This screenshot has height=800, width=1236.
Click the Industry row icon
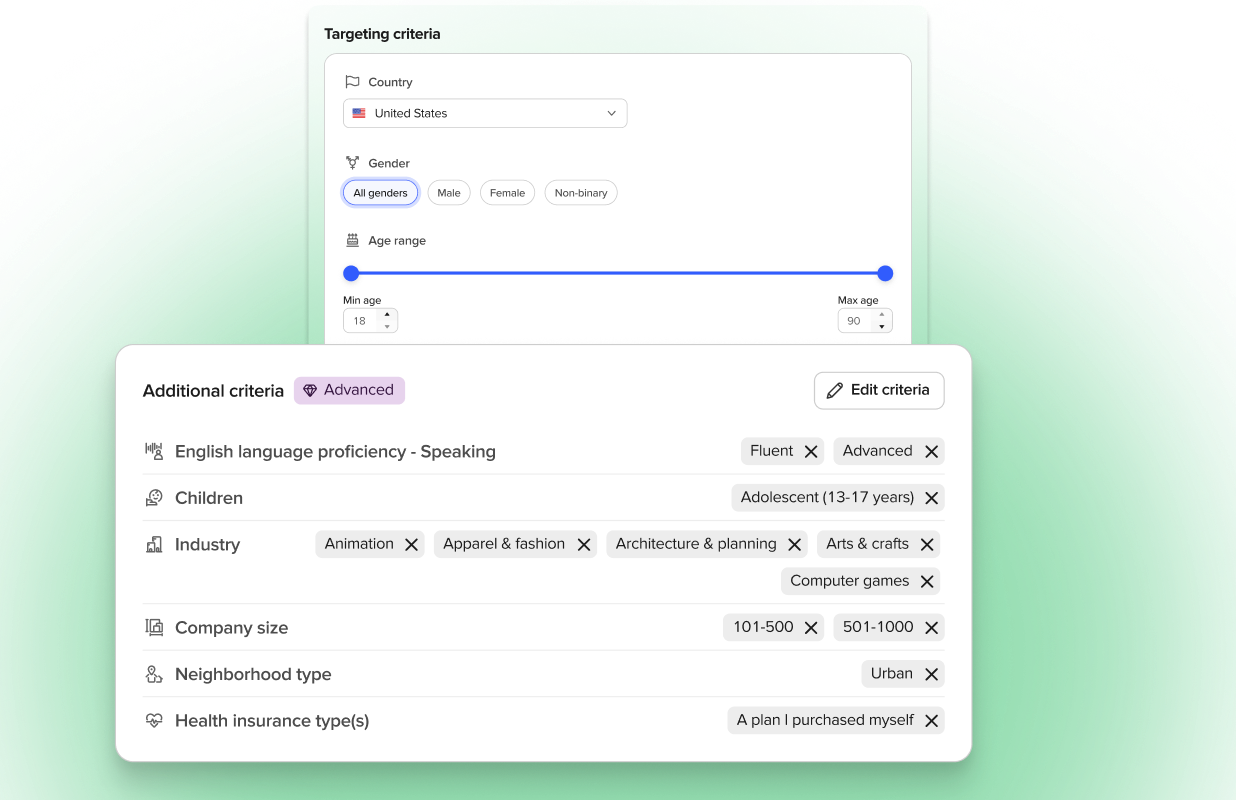click(154, 545)
